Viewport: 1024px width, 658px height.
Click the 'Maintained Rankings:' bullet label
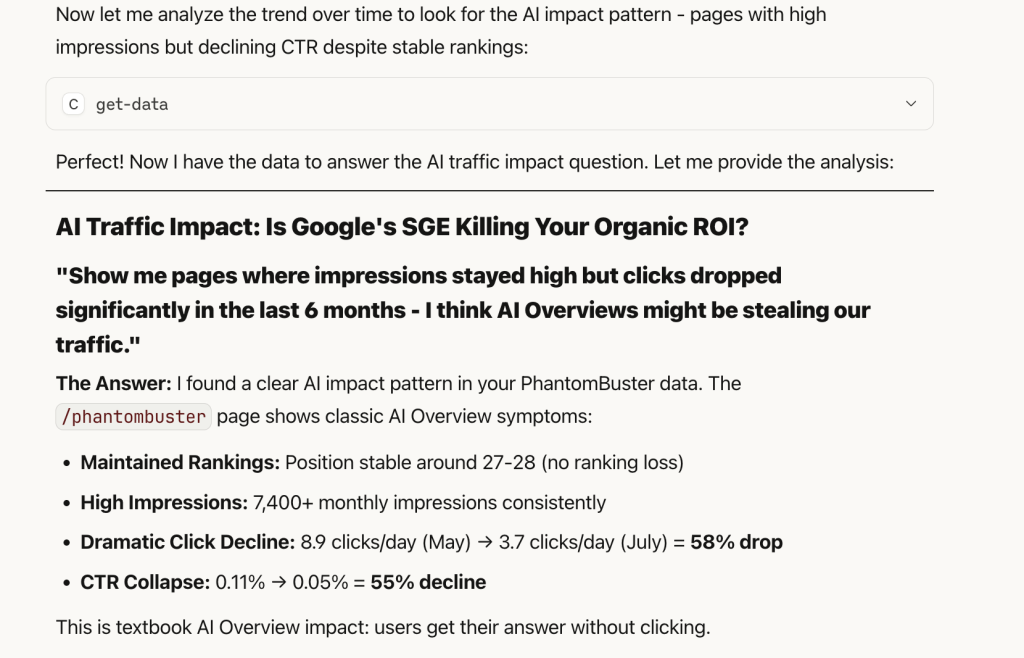[180, 462]
